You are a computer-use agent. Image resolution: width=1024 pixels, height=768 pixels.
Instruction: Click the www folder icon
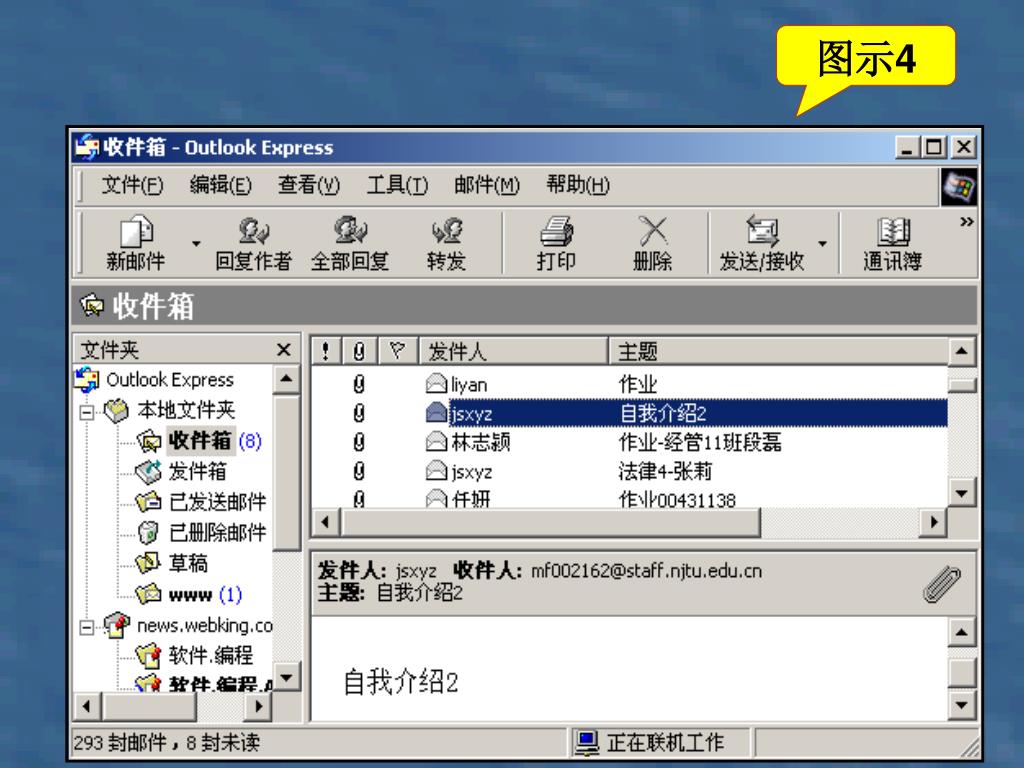(148, 594)
